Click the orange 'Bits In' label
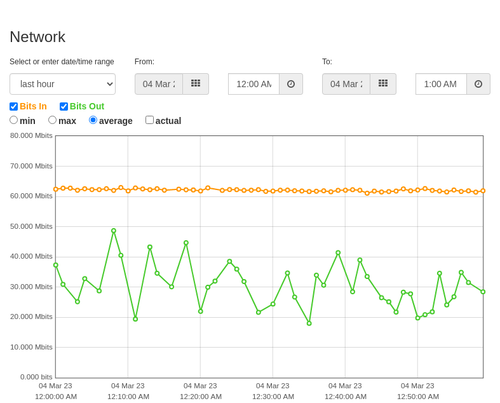This screenshot has width=500, height=403. click(33, 106)
